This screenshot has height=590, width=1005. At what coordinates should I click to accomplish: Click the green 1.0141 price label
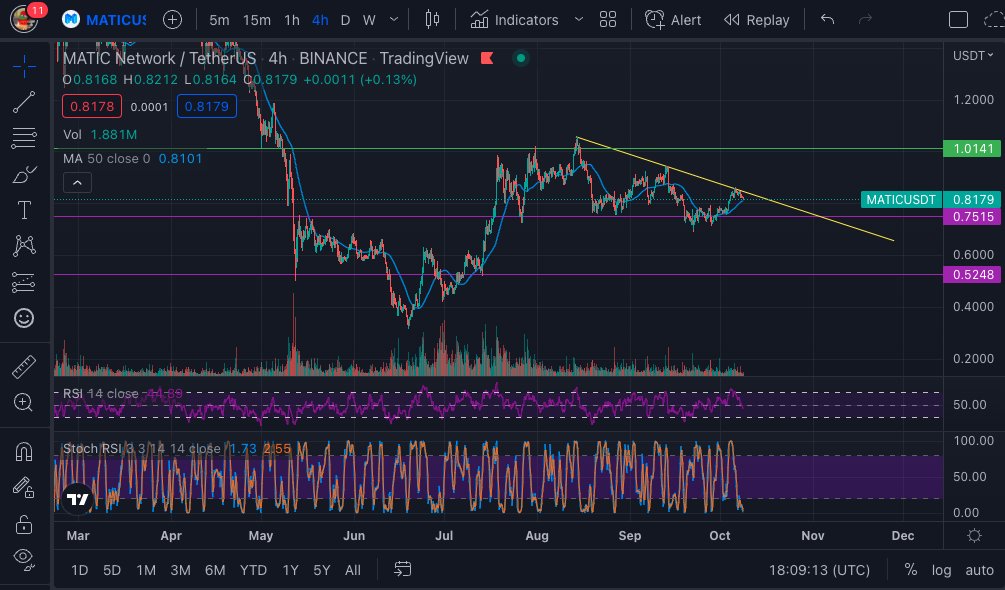click(972, 149)
